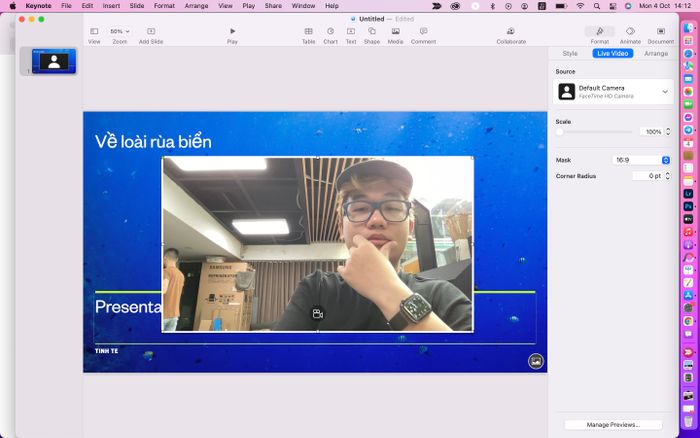The width and height of the screenshot is (700, 438).
Task: Open the Apple menu
Action: pos(13,6)
